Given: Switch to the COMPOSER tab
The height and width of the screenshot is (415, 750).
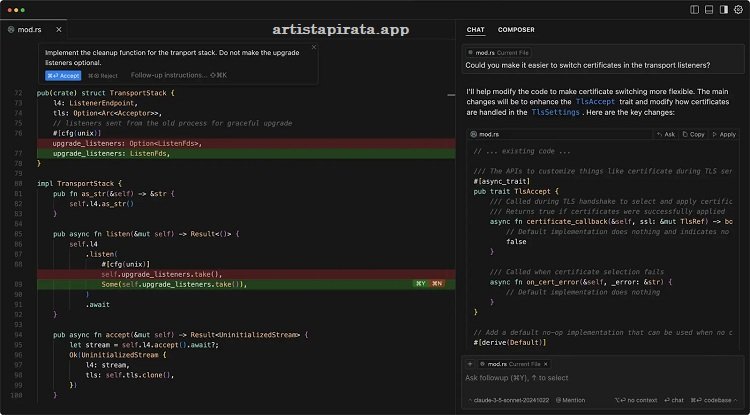Looking at the screenshot, I should [x=516, y=30].
